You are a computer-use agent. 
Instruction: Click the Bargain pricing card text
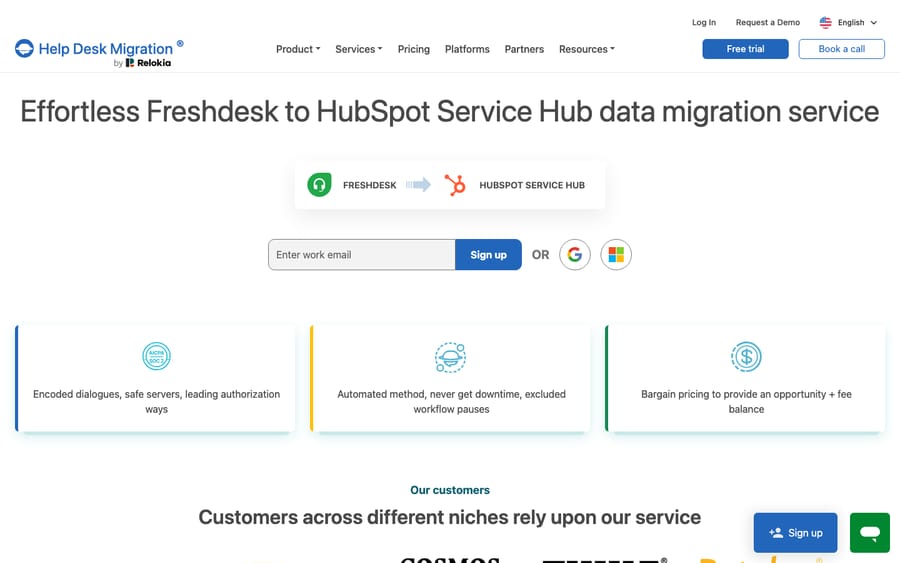(x=746, y=401)
